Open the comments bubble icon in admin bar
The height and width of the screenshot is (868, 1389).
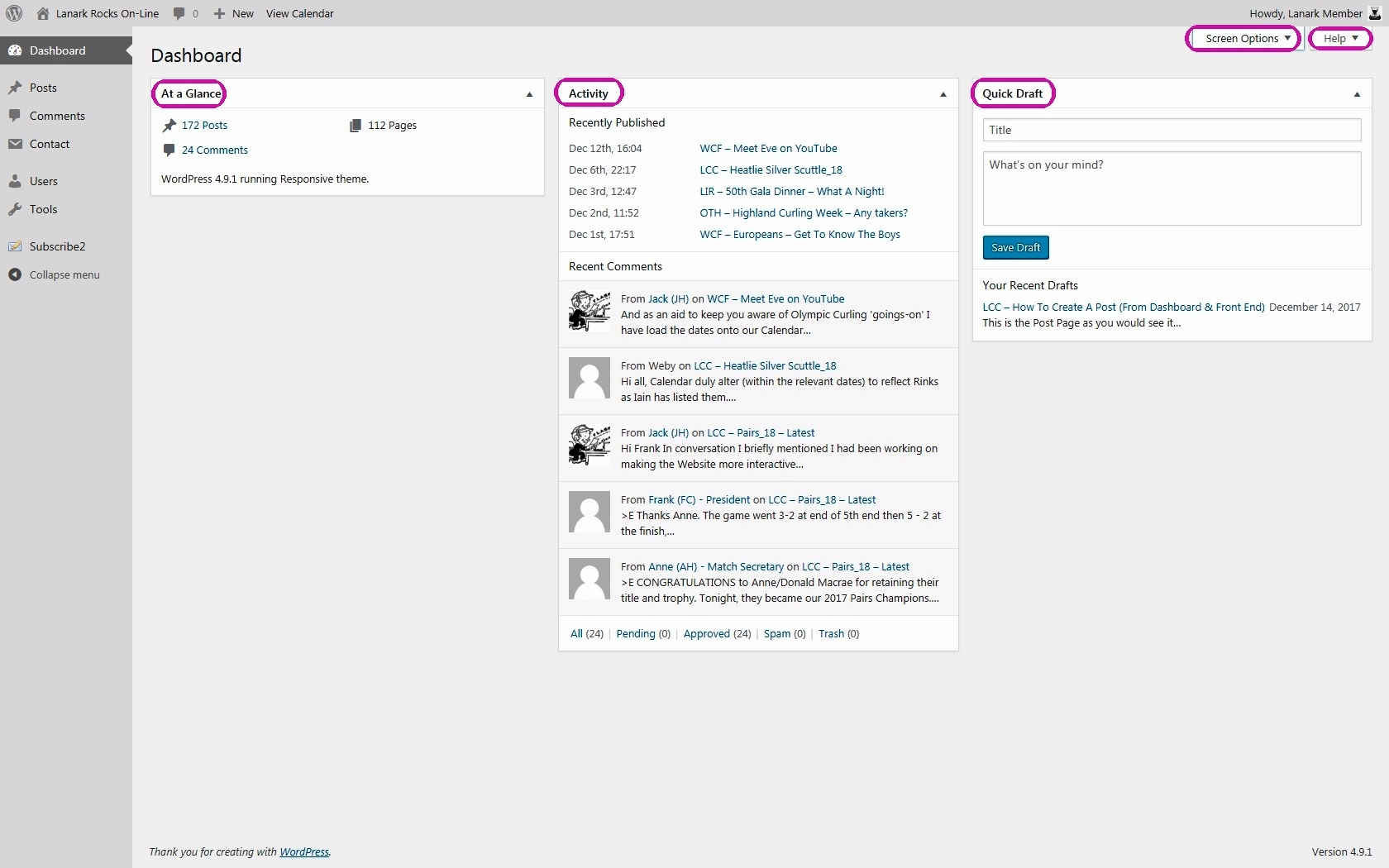pyautogui.click(x=179, y=13)
